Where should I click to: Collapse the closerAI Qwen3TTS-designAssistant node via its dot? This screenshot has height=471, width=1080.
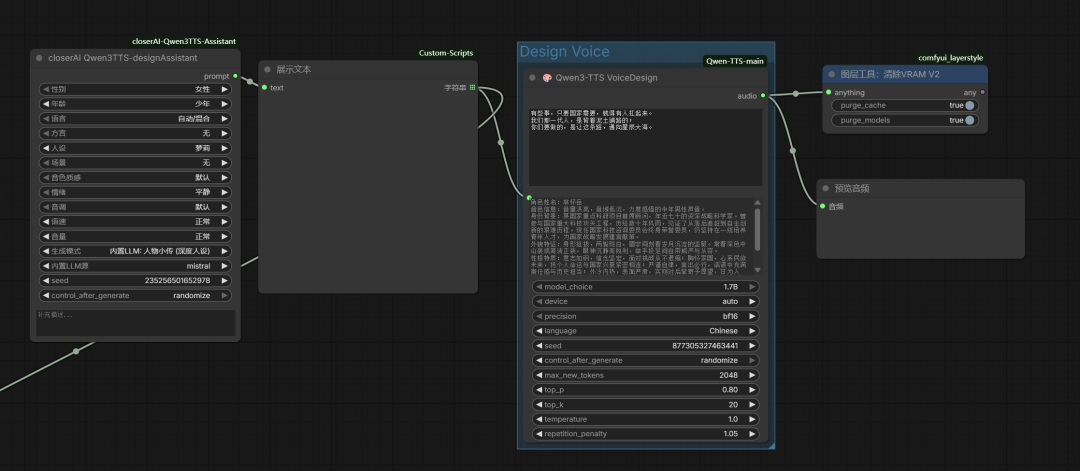click(x=39, y=58)
